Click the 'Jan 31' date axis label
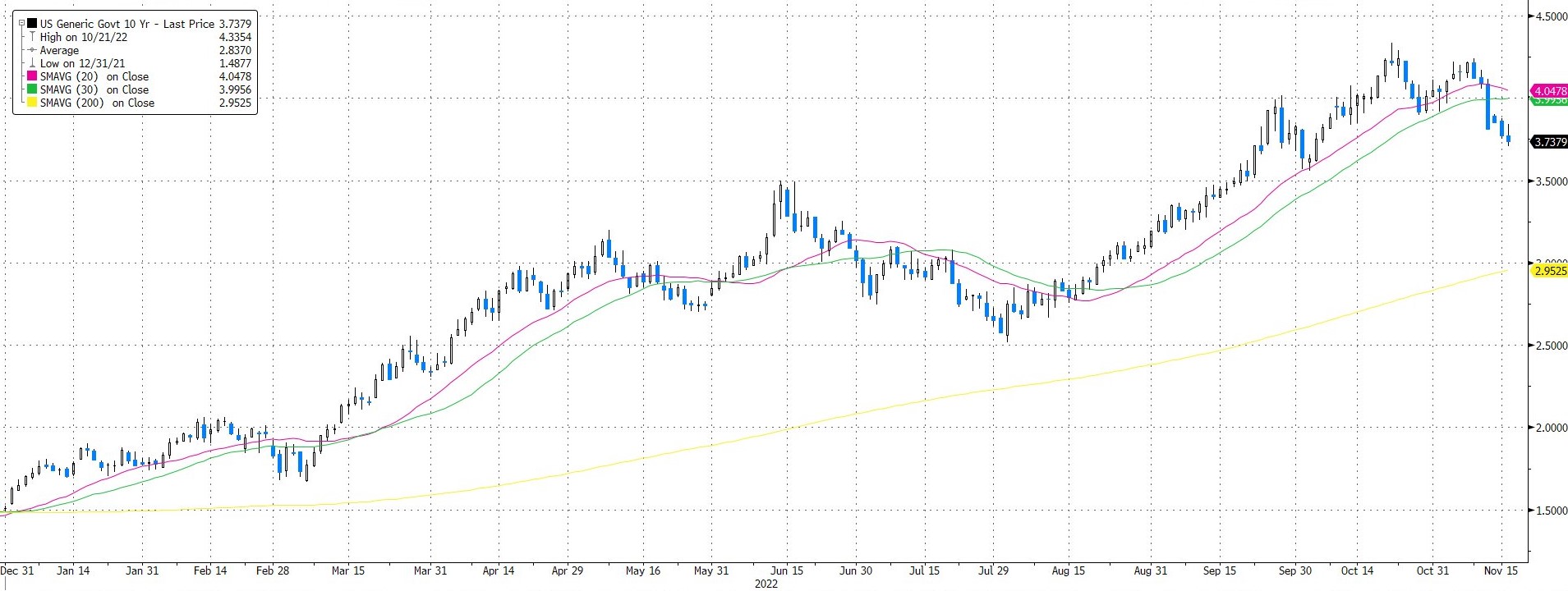 [142, 570]
